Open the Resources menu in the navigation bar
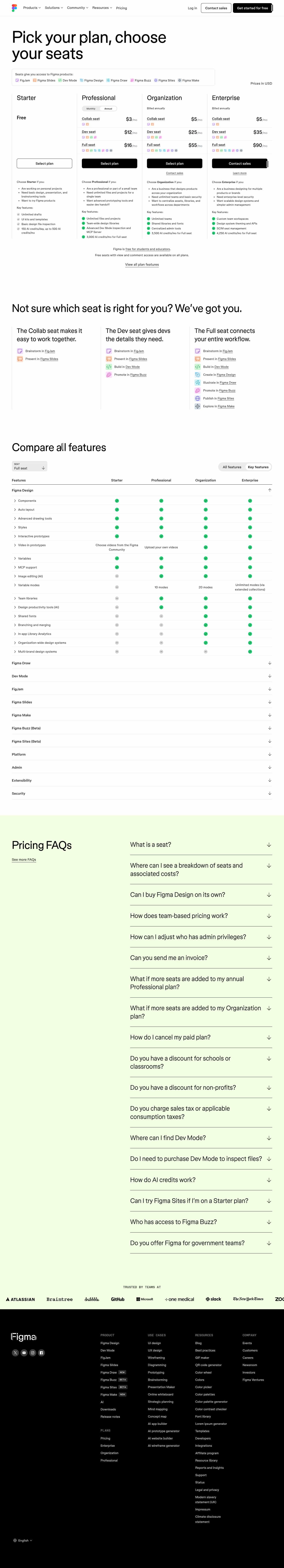The width and height of the screenshot is (284, 1568). 102,8
